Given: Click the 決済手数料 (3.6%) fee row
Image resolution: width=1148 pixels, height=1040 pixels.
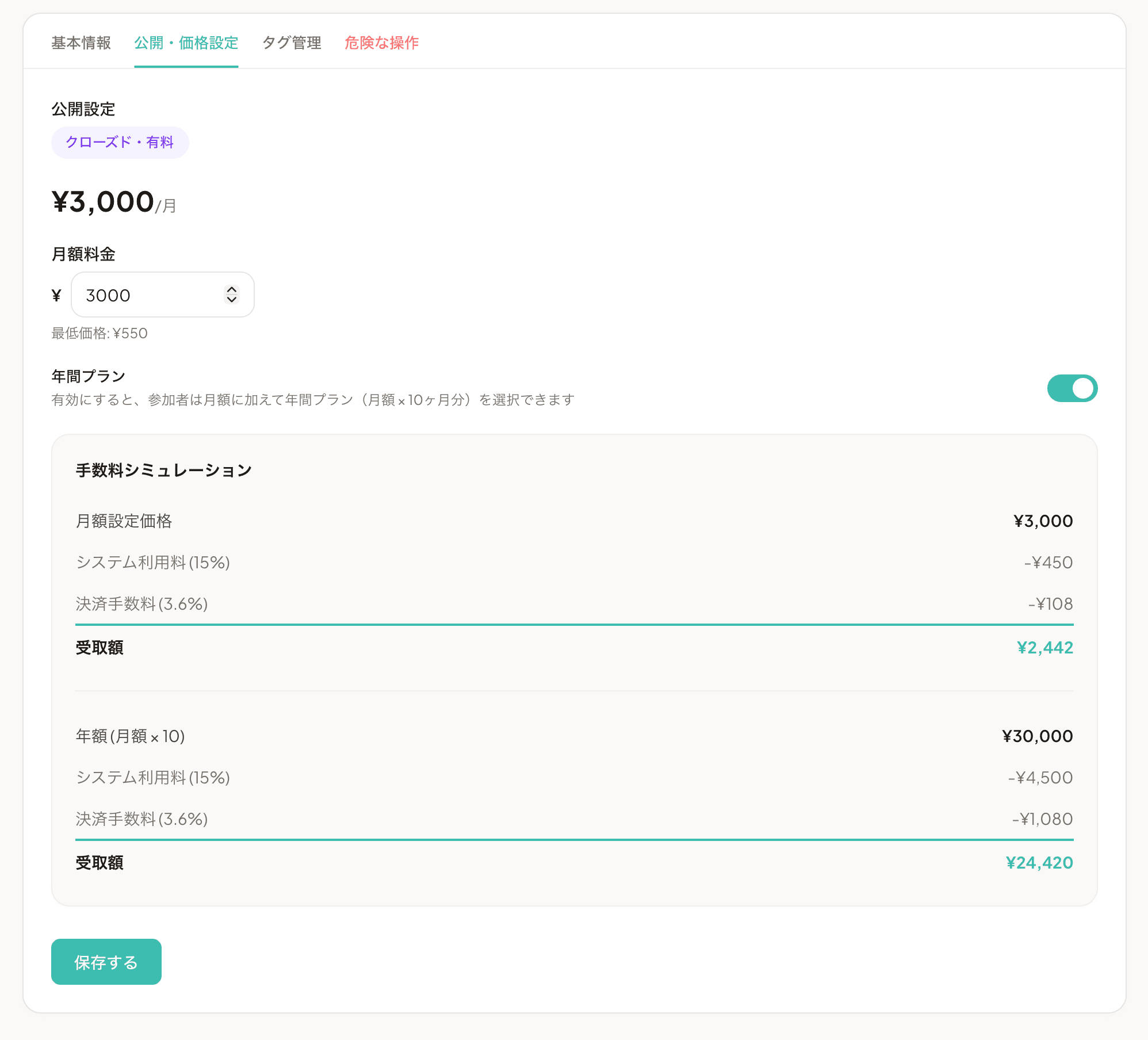Looking at the screenshot, I should tap(140, 604).
